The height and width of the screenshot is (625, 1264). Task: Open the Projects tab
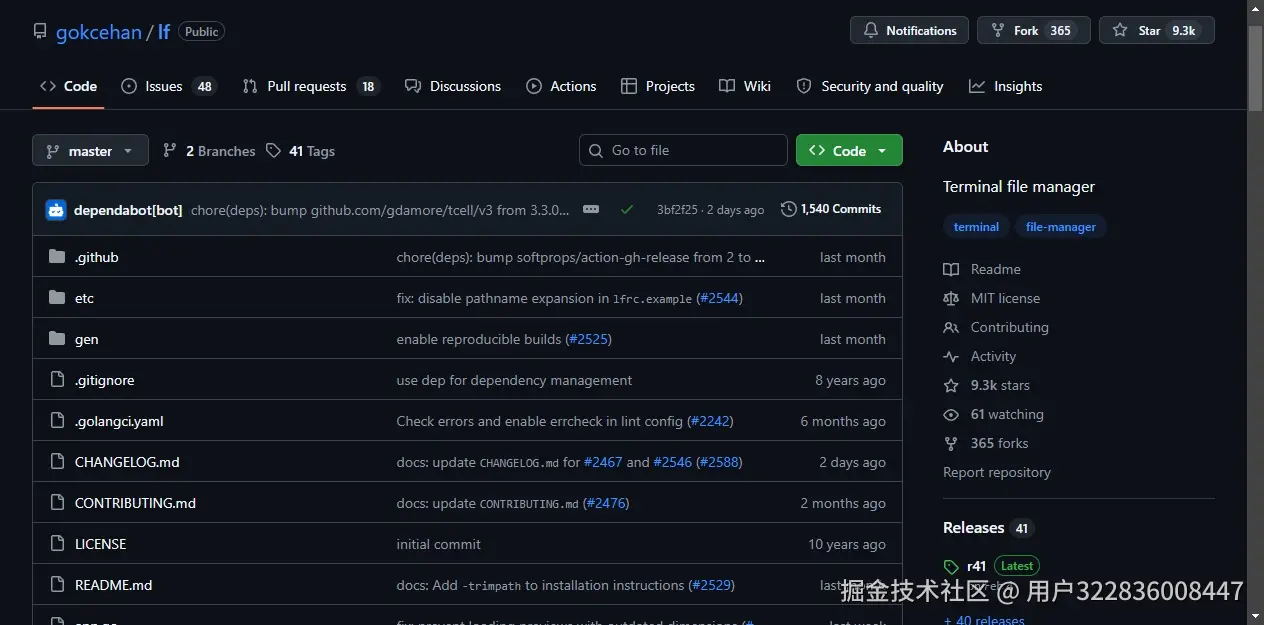(x=657, y=86)
